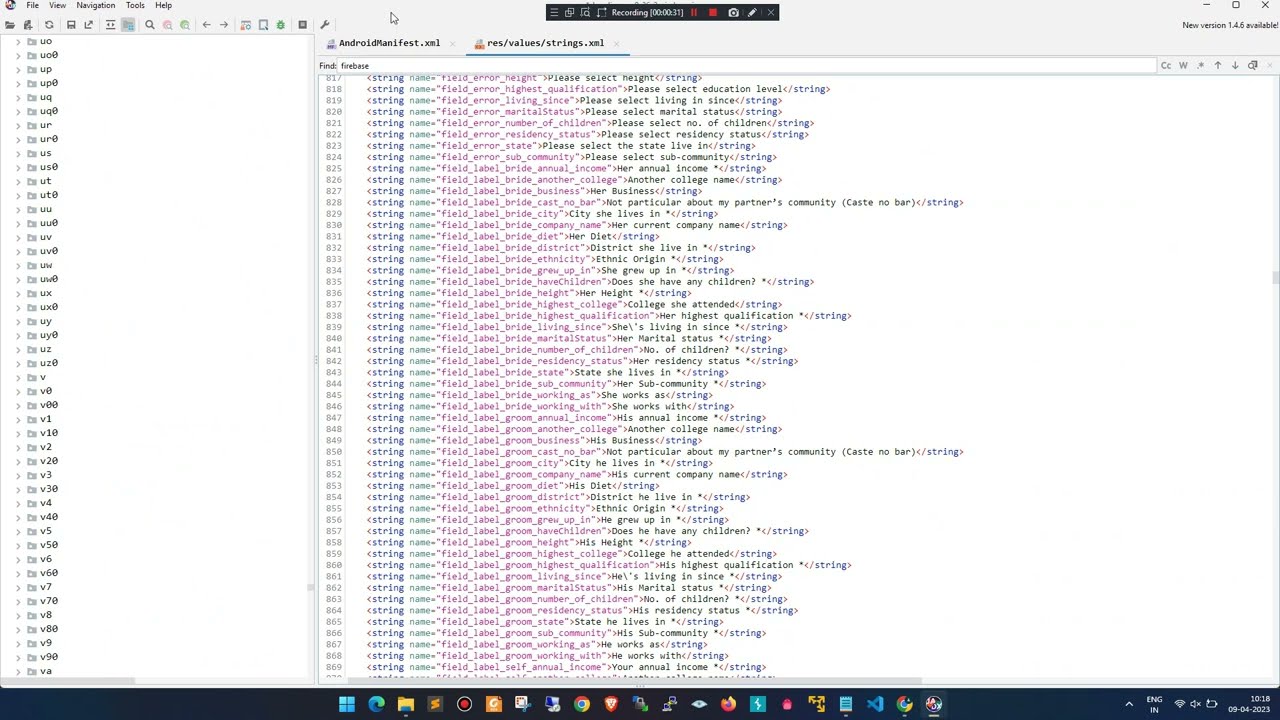
Task: Expand the us package folder
Action: point(18,154)
